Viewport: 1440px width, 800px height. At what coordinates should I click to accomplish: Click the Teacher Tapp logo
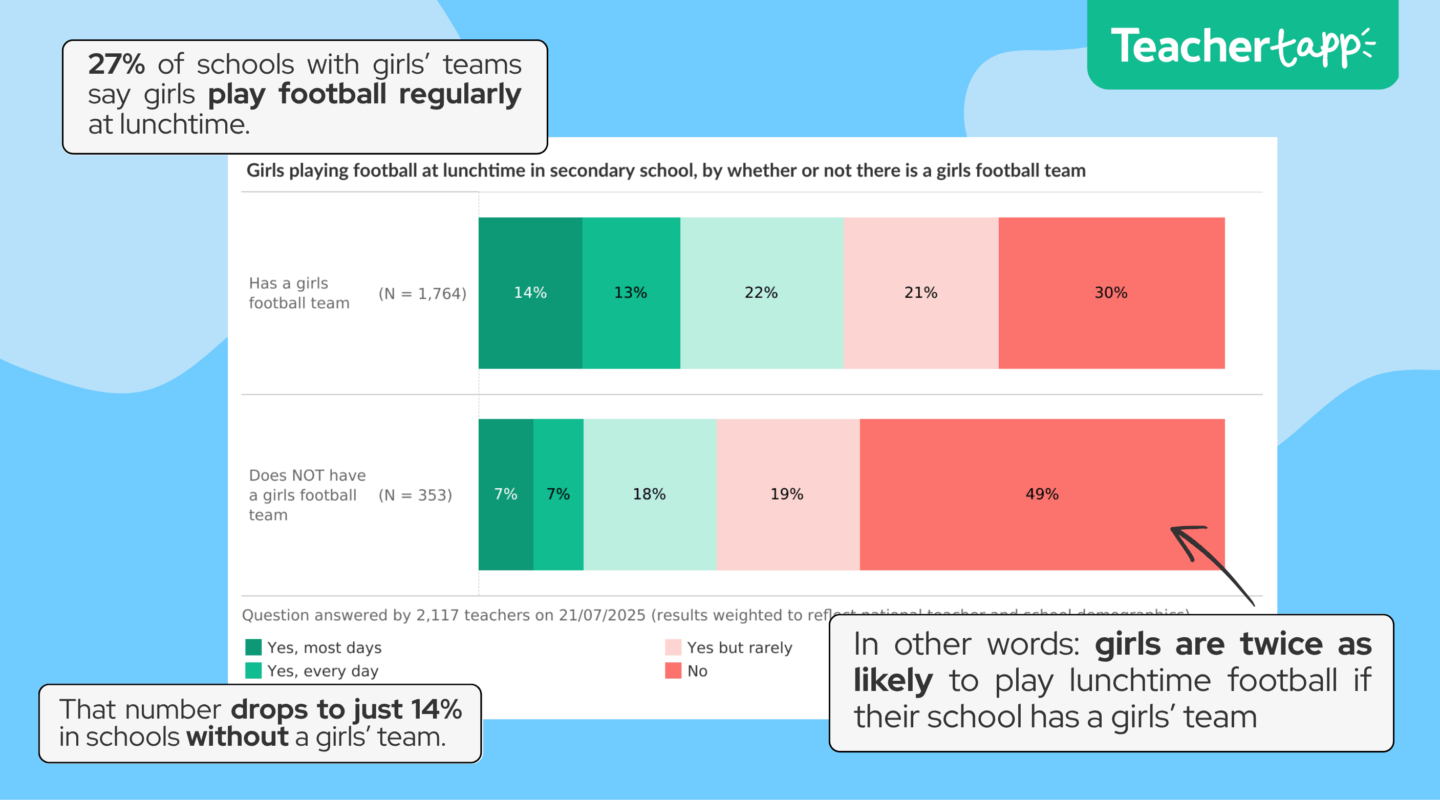(x=1242, y=46)
